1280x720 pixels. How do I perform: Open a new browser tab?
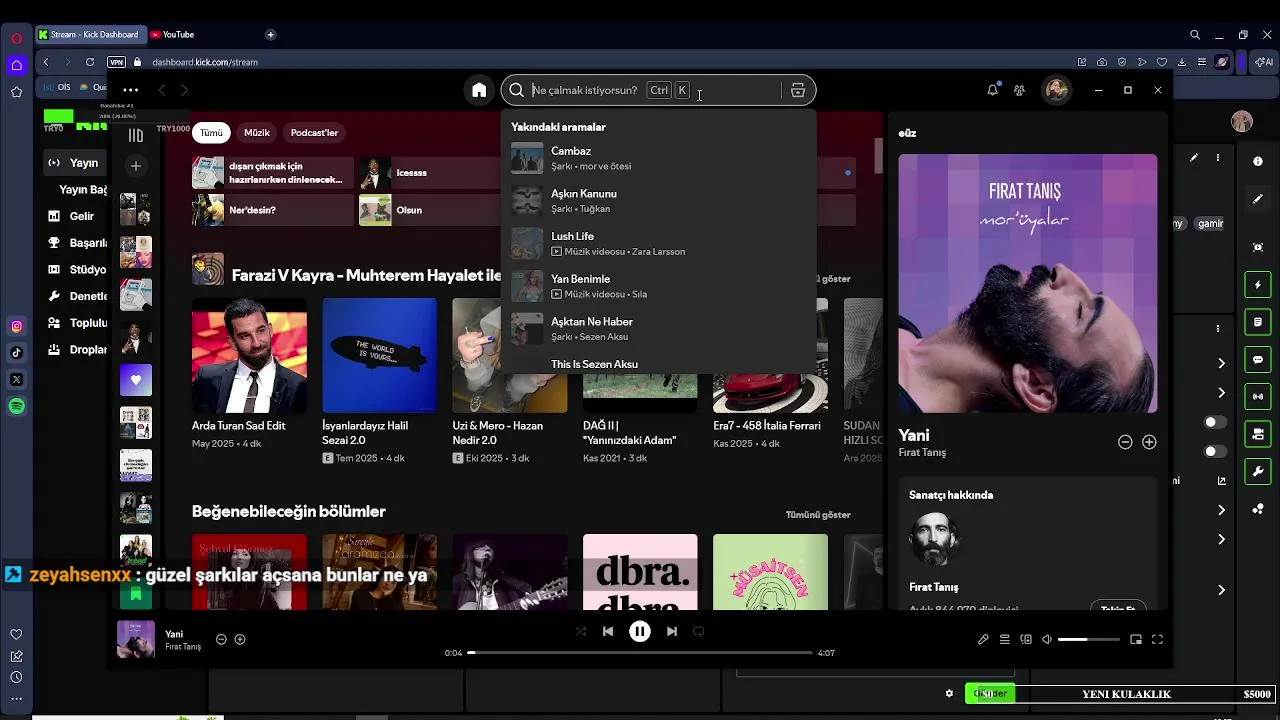click(270, 34)
